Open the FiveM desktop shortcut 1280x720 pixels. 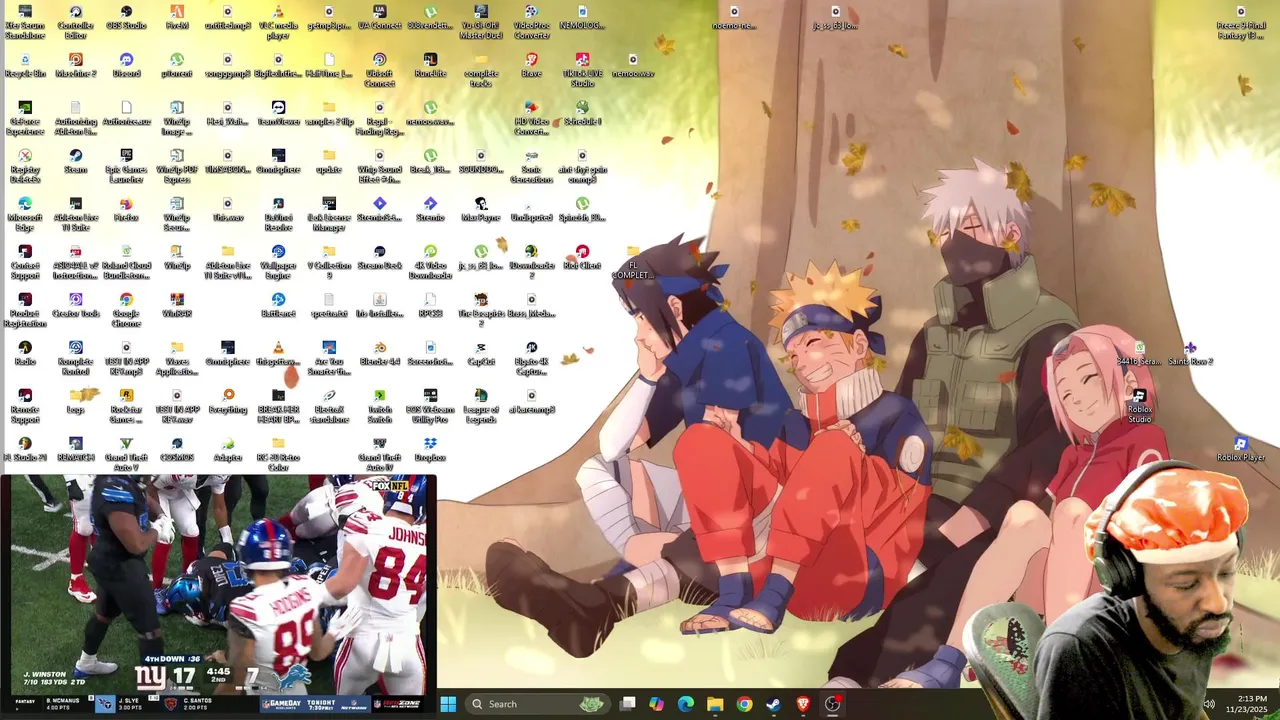click(177, 20)
